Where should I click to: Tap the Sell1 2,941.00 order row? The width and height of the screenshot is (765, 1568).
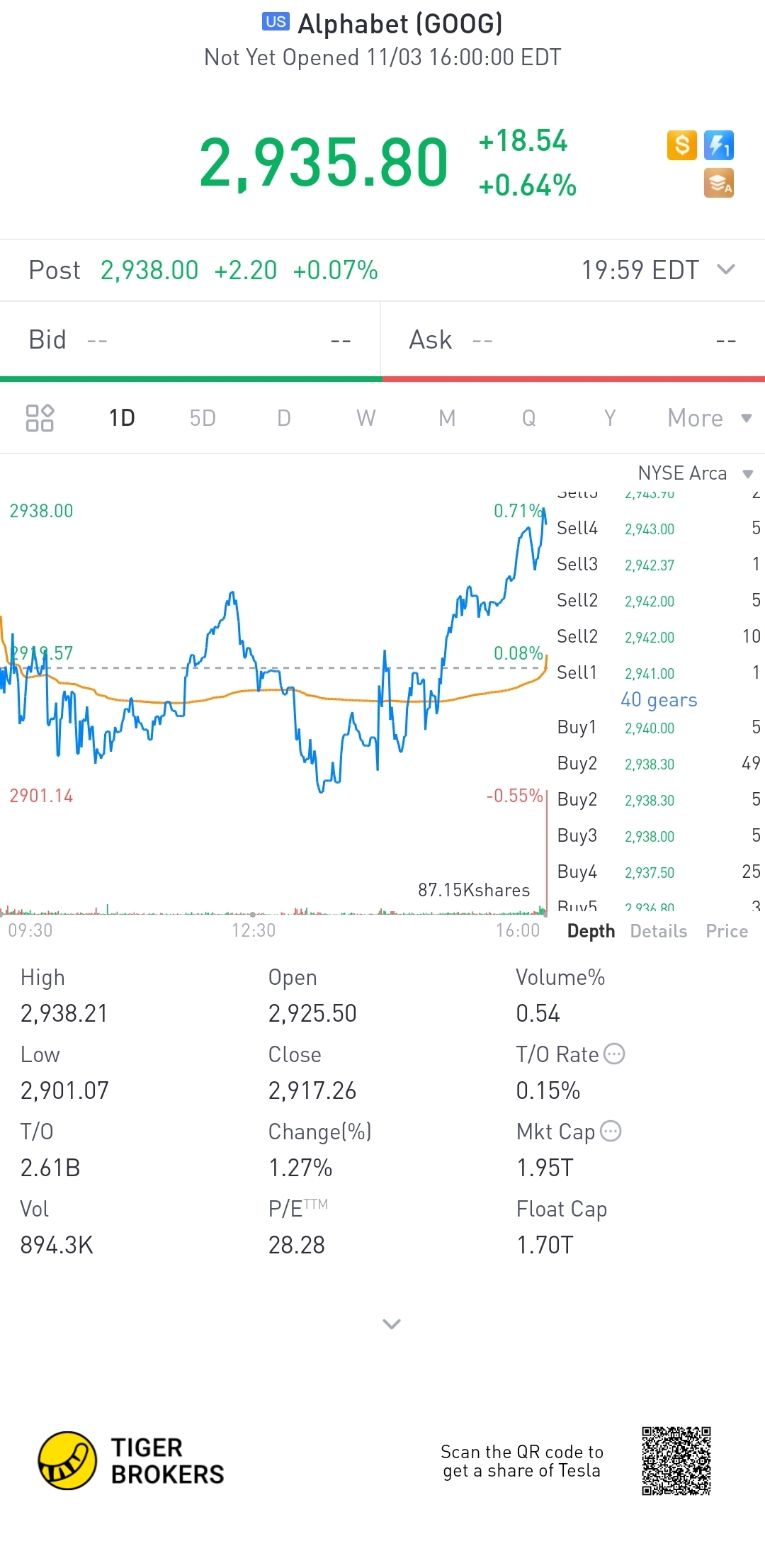coord(659,673)
